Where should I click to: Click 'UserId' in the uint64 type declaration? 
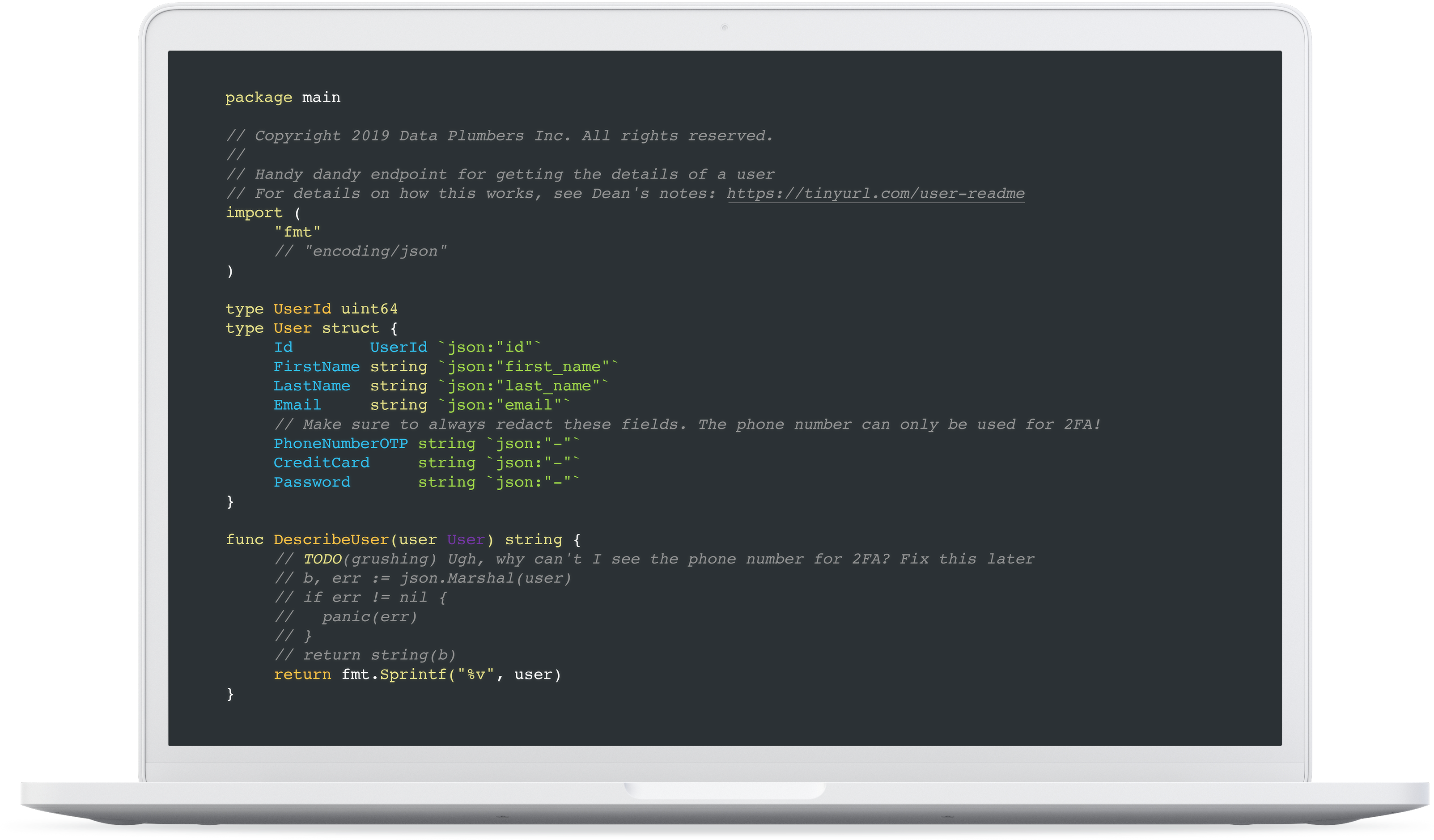point(302,309)
